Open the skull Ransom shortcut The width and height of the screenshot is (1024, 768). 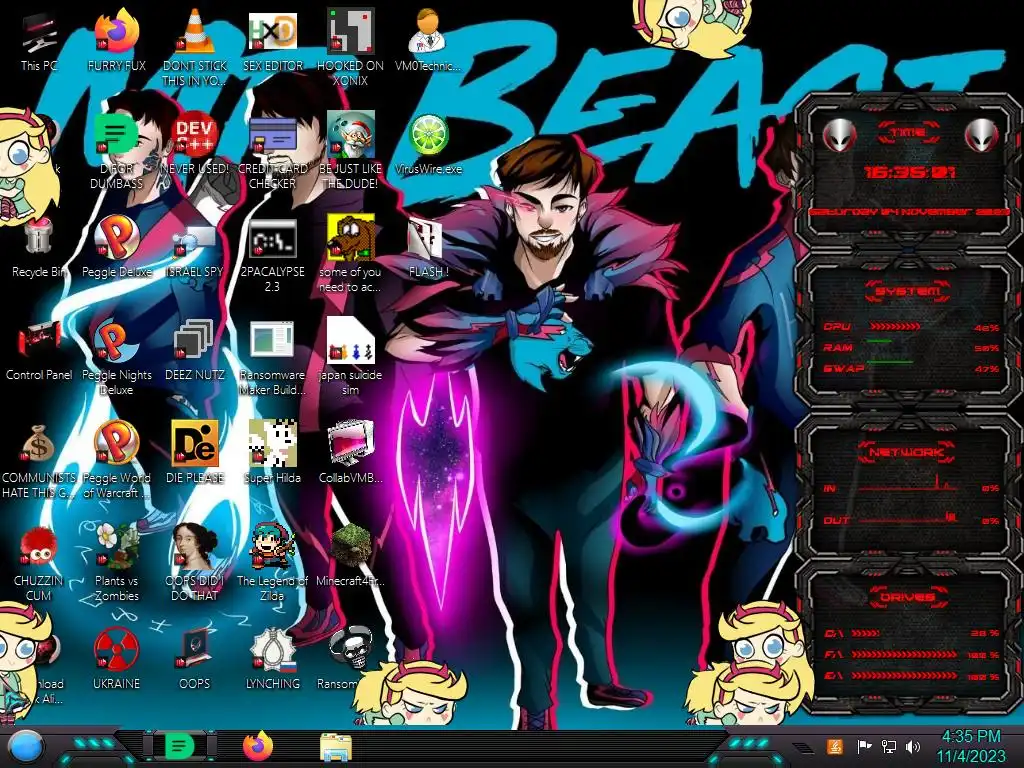(351, 649)
